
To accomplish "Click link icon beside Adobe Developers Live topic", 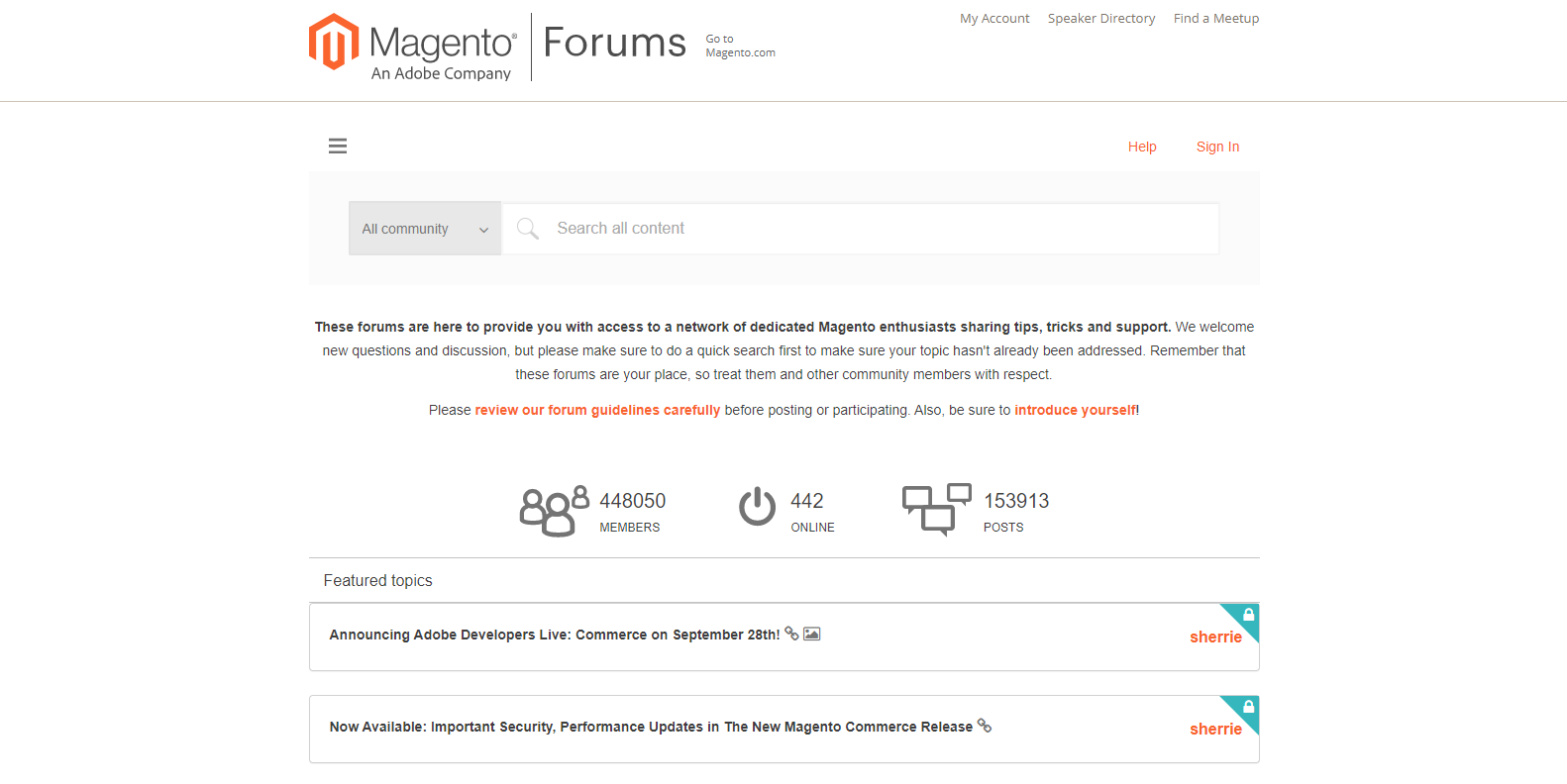I will pyautogui.click(x=791, y=634).
